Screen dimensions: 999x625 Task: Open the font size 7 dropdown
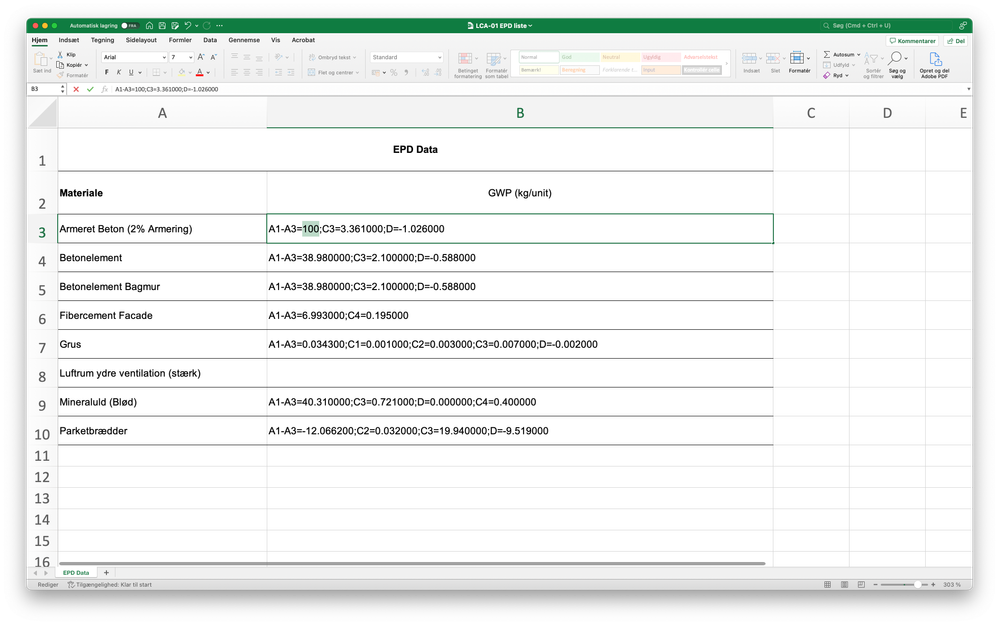click(190, 57)
